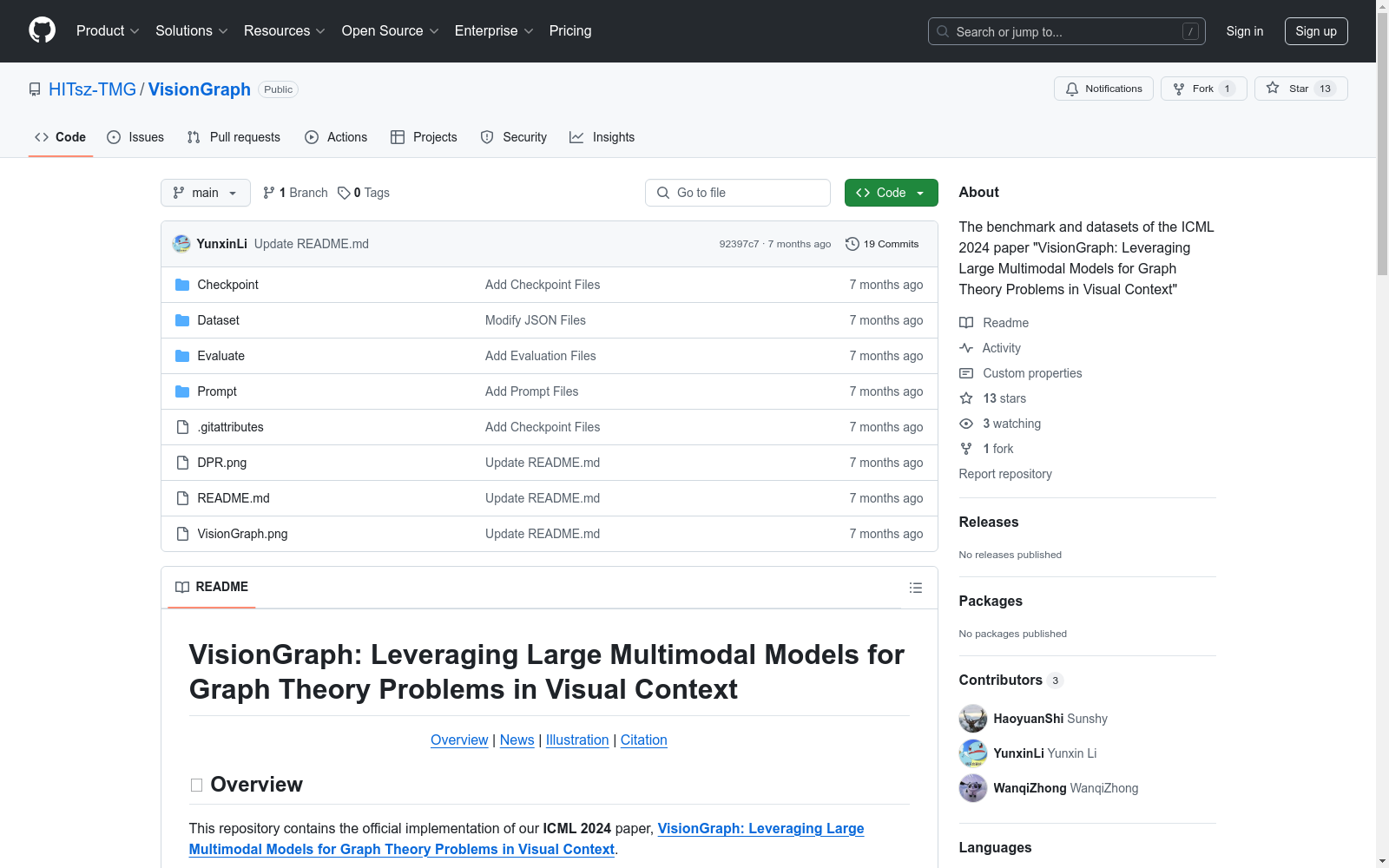The image size is (1389, 868).
Task: Click the Notifications button
Action: pyautogui.click(x=1103, y=89)
